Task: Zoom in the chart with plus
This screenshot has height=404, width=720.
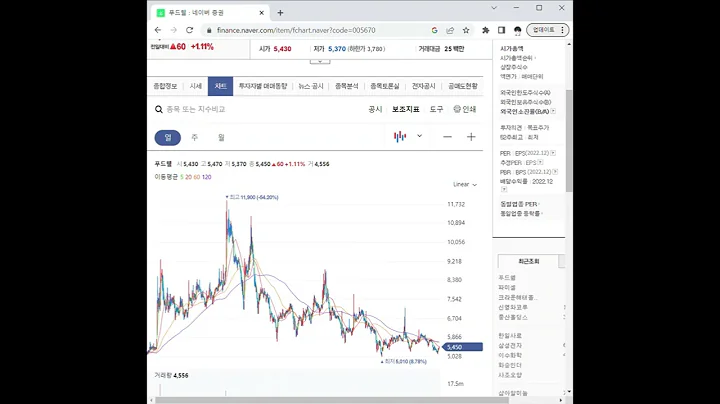Action: (x=471, y=137)
